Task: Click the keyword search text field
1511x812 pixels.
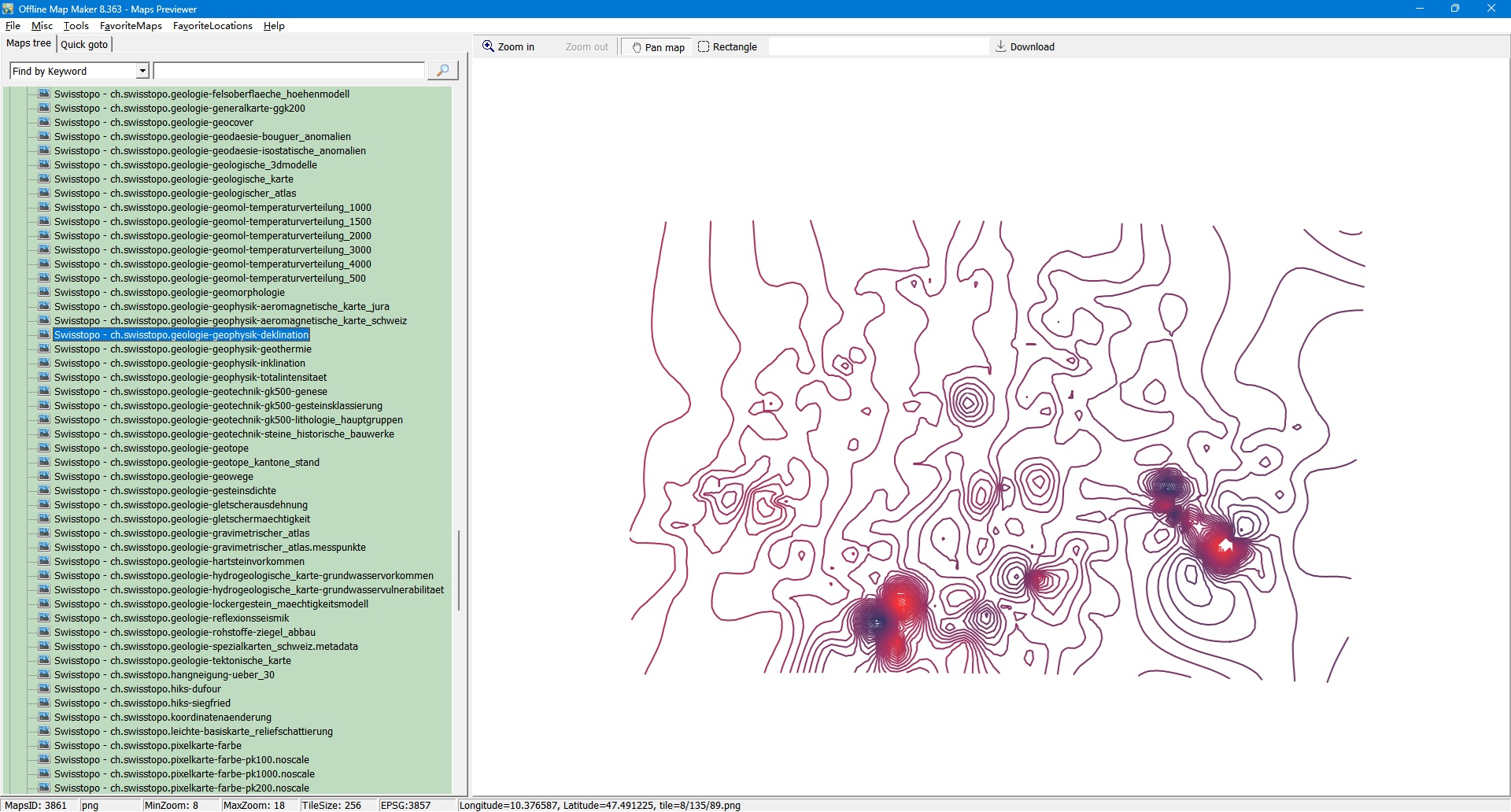Action: (289, 71)
